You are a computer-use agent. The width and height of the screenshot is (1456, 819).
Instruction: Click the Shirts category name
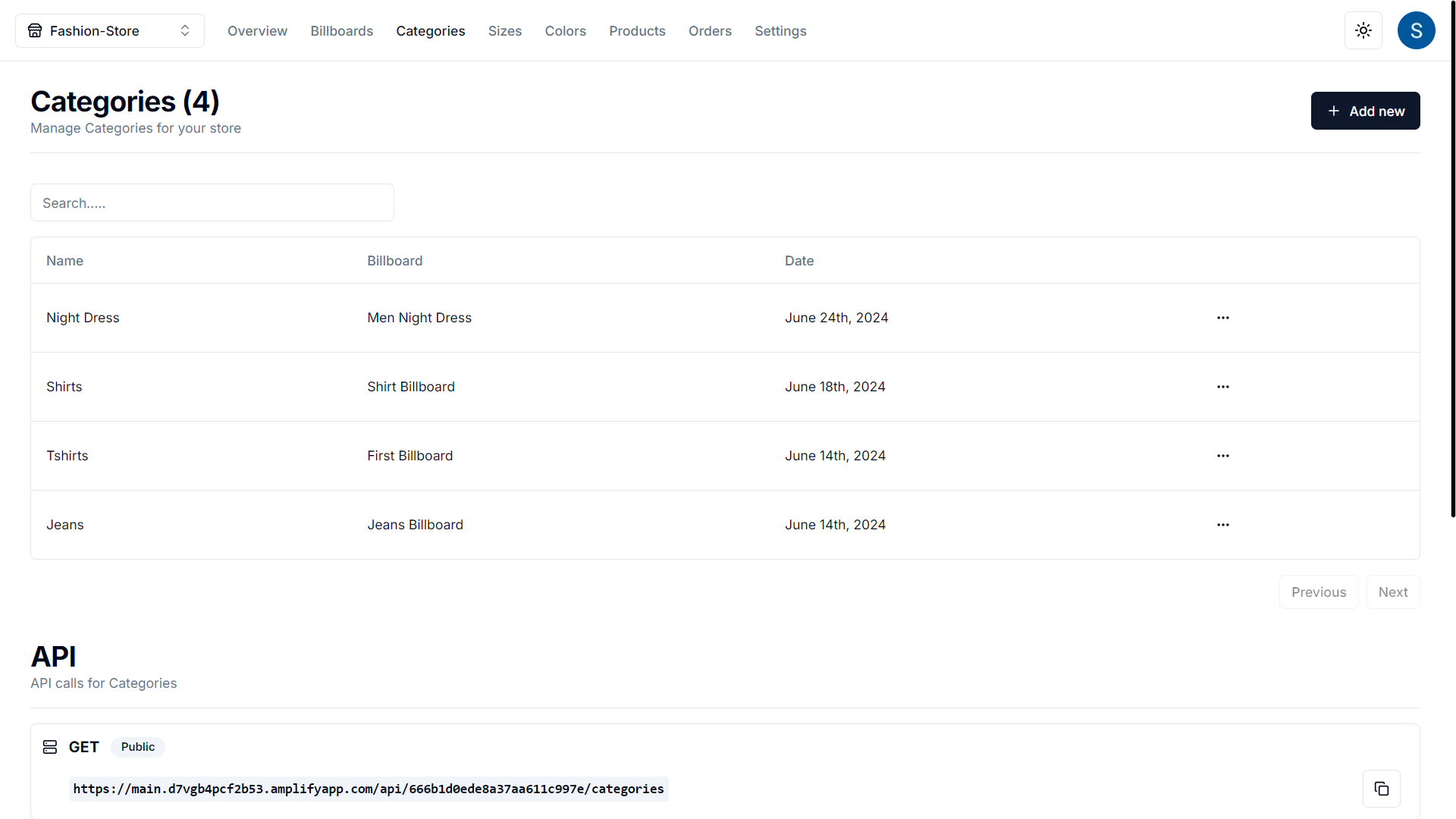pos(64,387)
